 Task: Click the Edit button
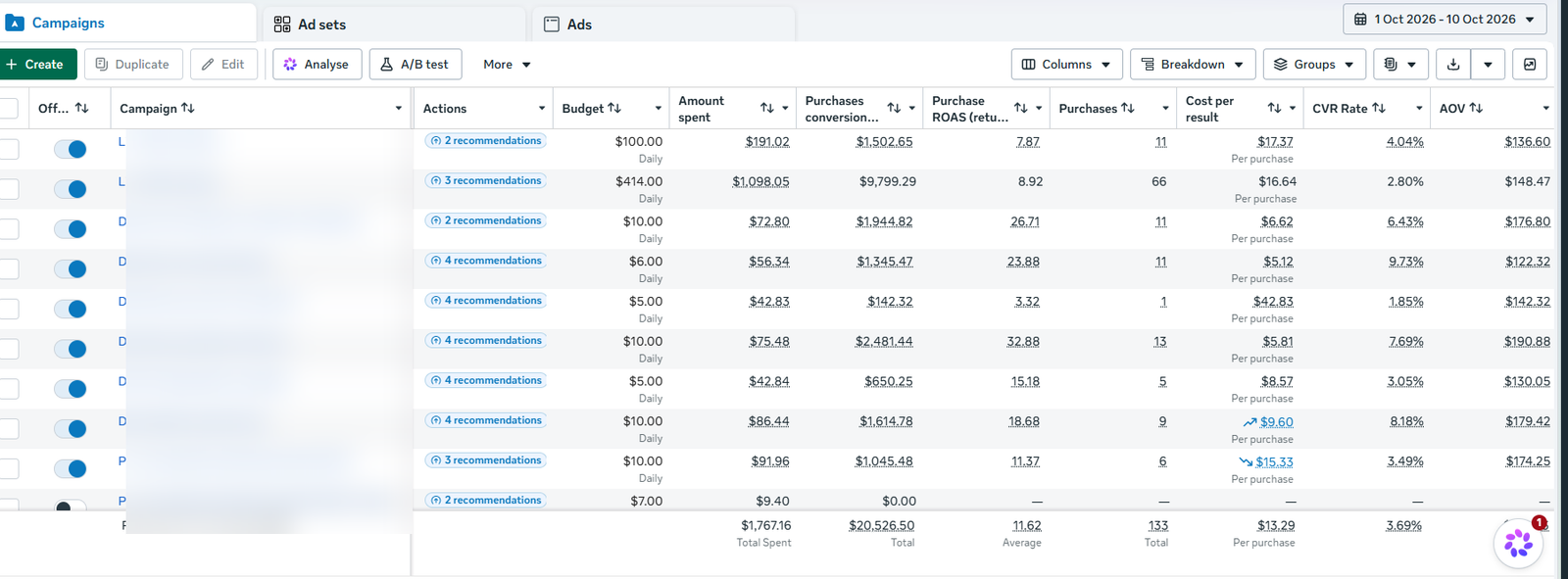click(x=223, y=65)
